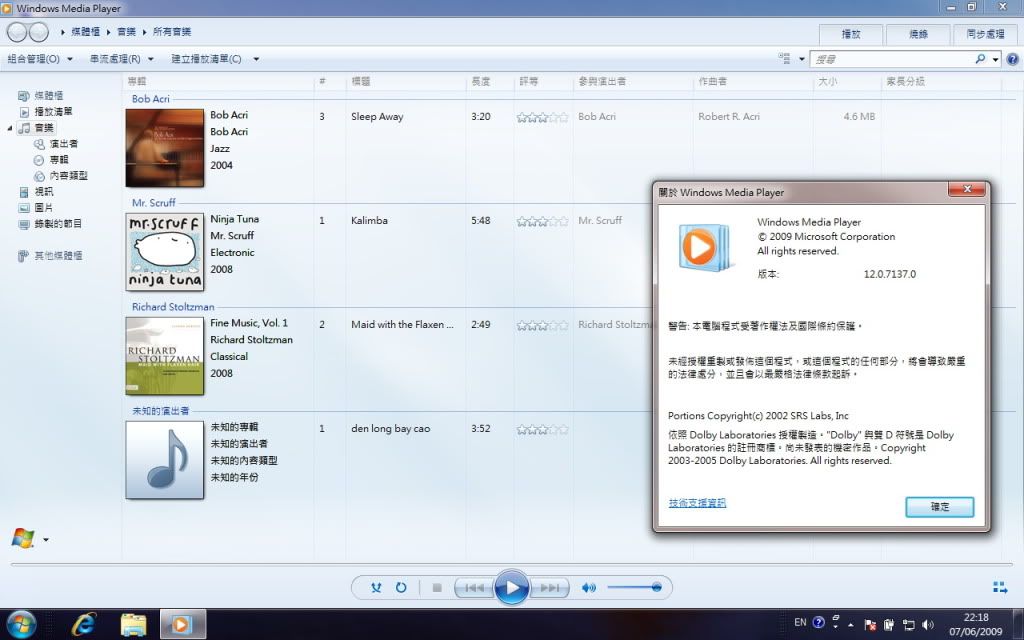Skip to the previous track
This screenshot has width=1024, height=640.
(x=473, y=588)
